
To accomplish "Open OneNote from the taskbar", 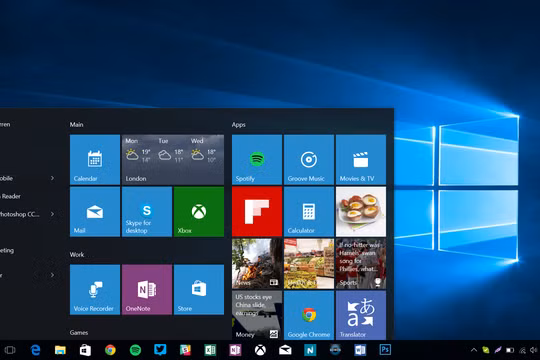I will click(235, 350).
